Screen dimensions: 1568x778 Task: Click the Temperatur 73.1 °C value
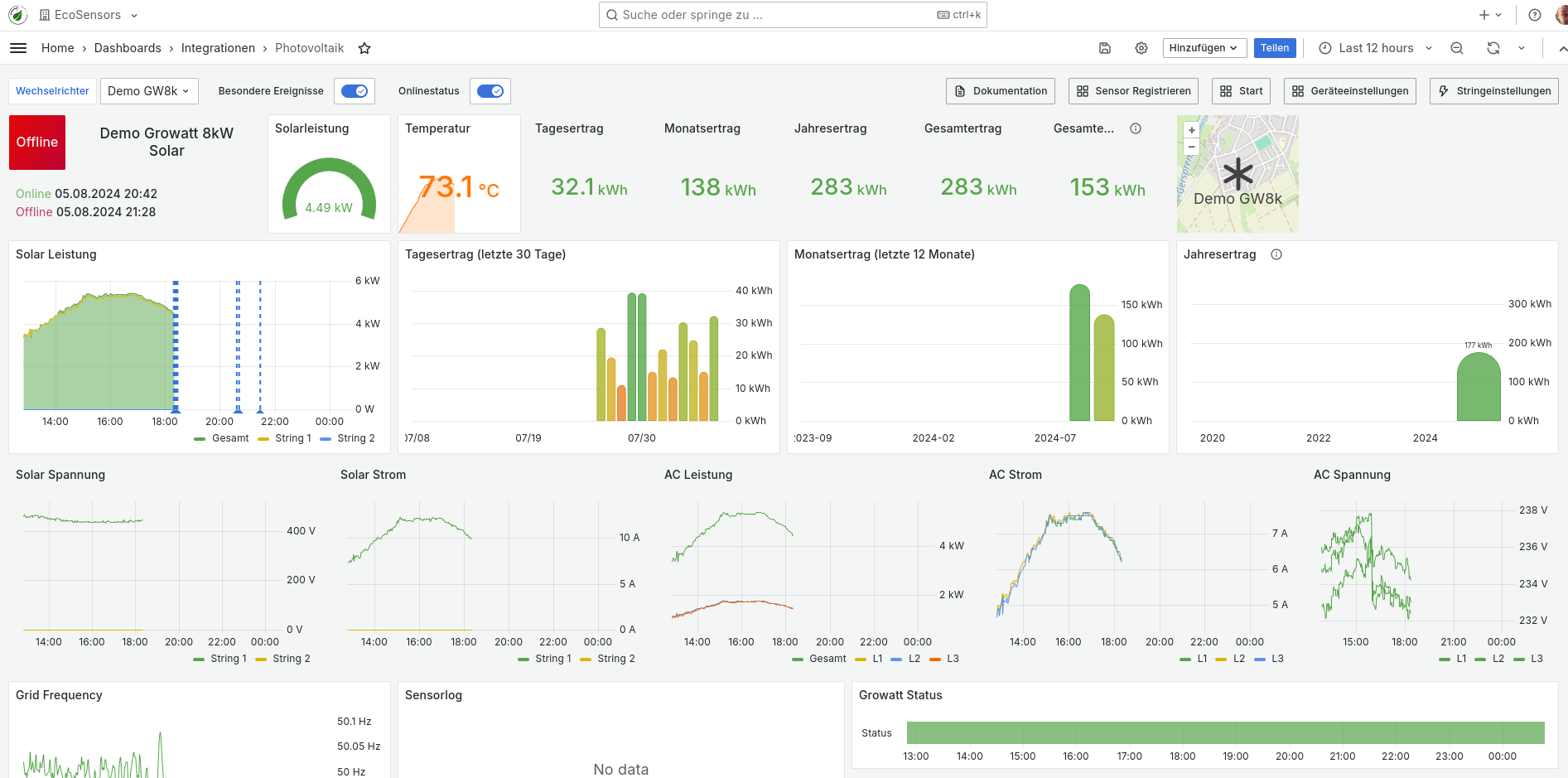click(459, 188)
